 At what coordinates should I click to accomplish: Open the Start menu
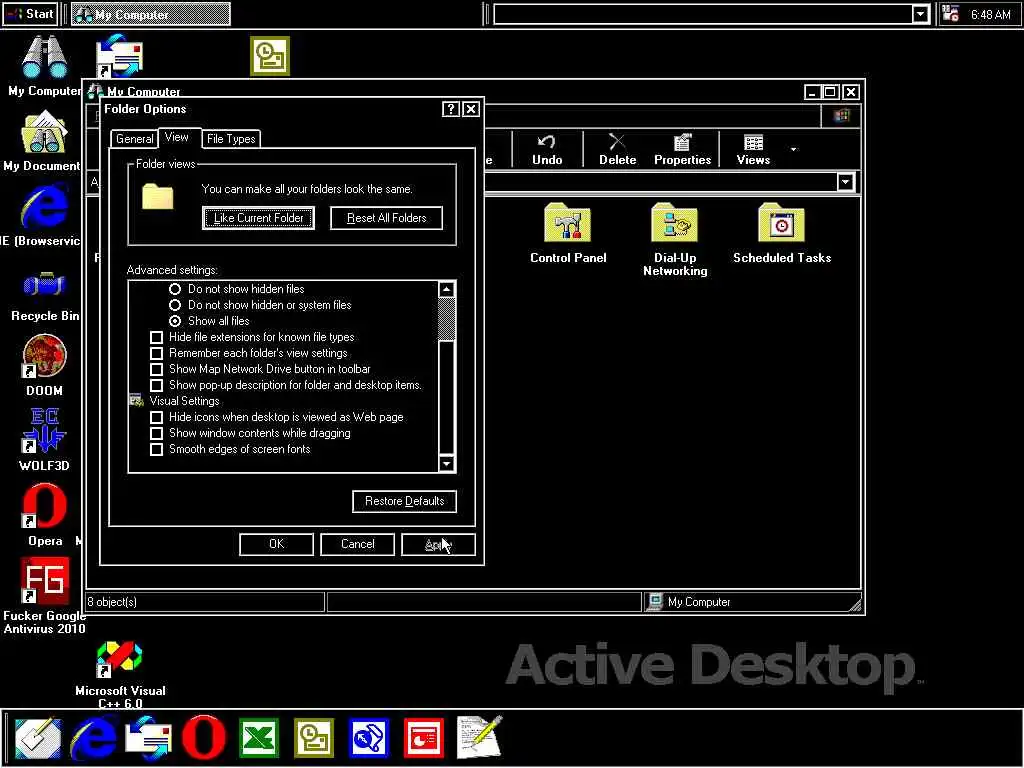30,14
